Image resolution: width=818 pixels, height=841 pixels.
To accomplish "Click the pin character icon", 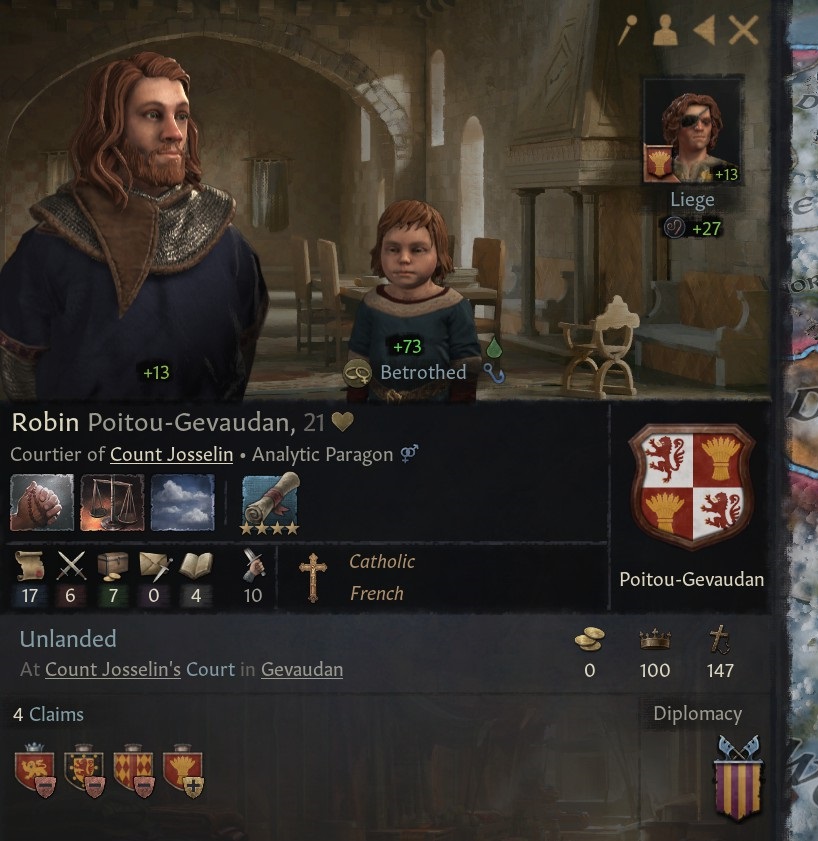I will click(627, 29).
